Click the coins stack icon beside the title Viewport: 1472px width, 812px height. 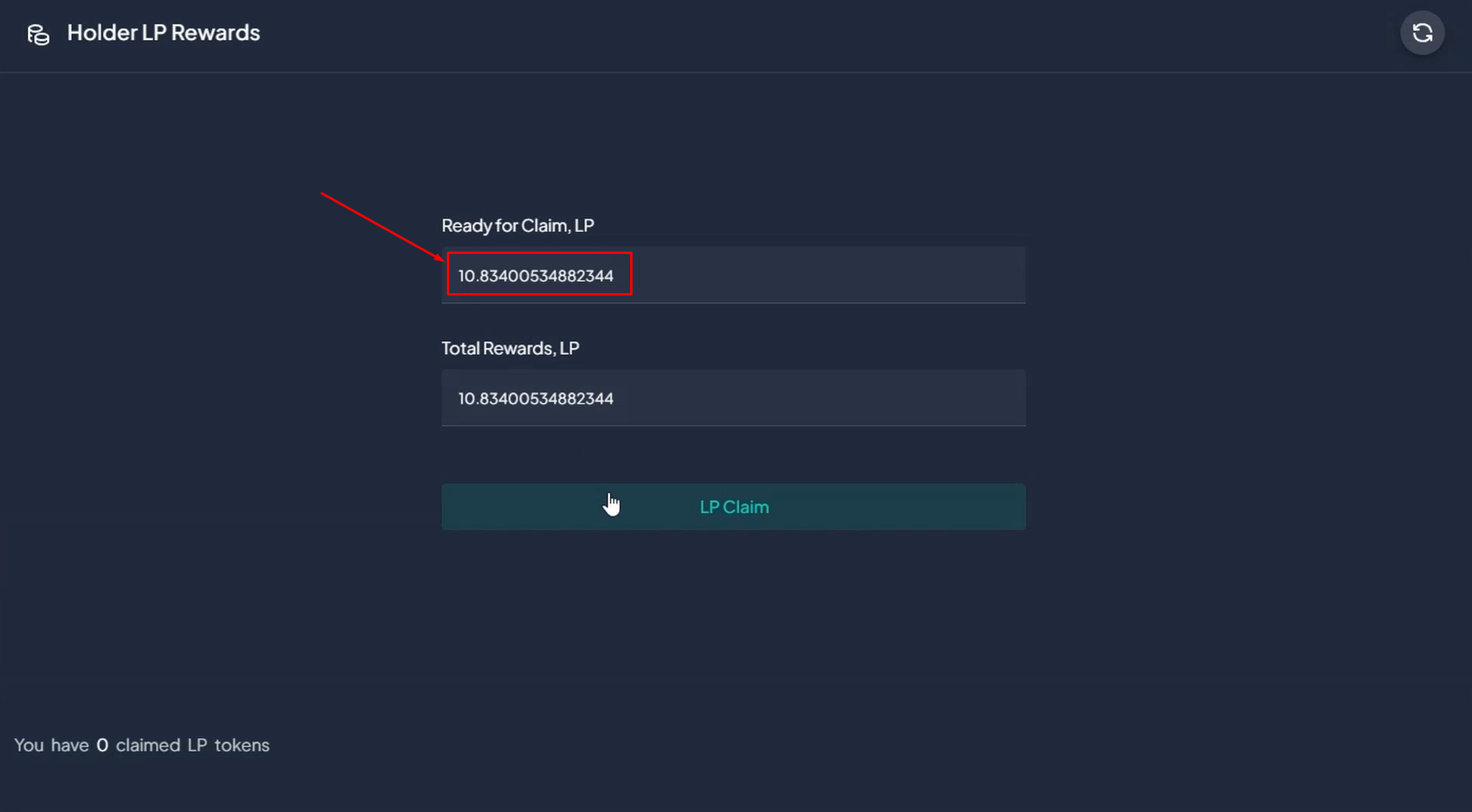pyautogui.click(x=38, y=34)
